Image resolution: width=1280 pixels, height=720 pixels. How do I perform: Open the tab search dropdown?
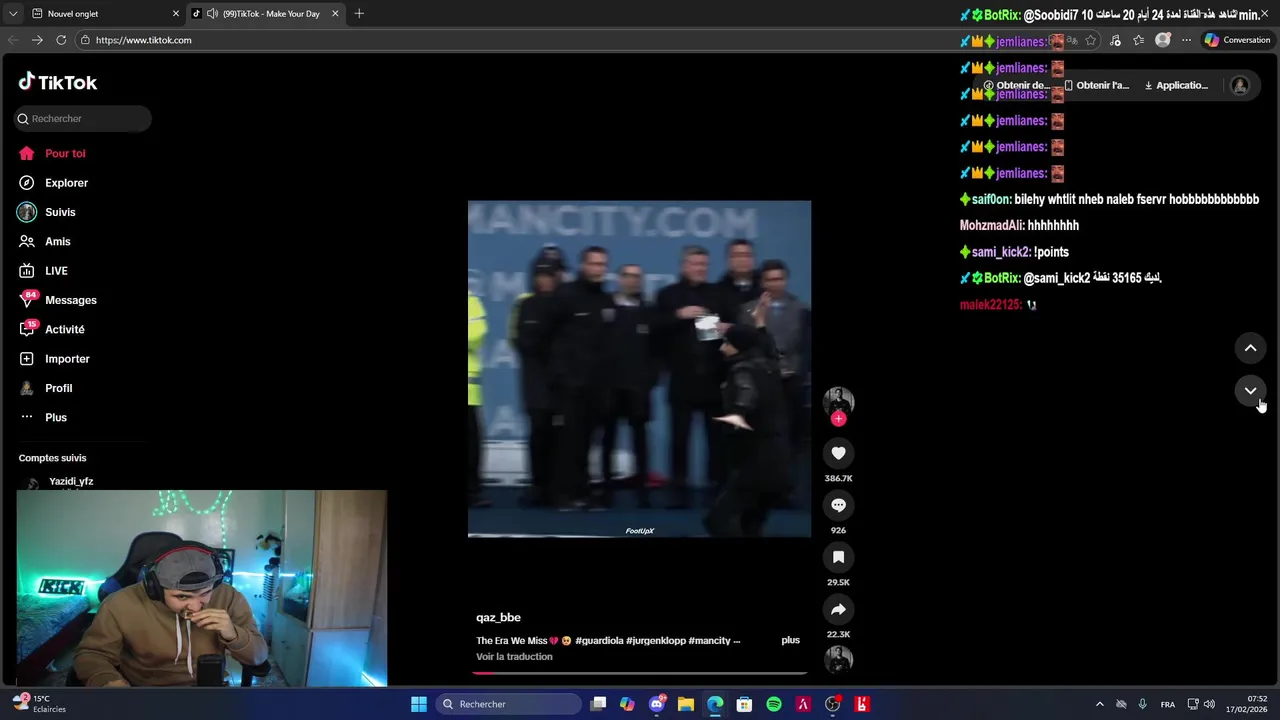pyautogui.click(x=12, y=14)
